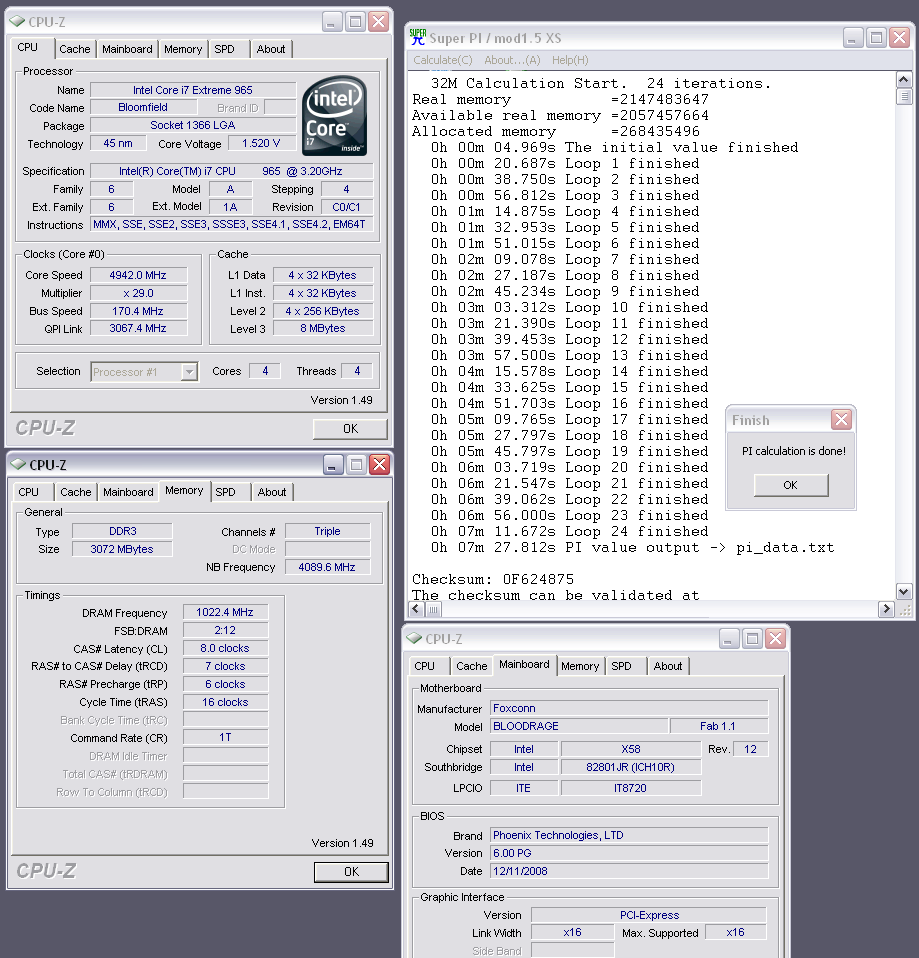
Task: Select Mainboard tab in Memory CPU-Z window
Action: point(128,492)
